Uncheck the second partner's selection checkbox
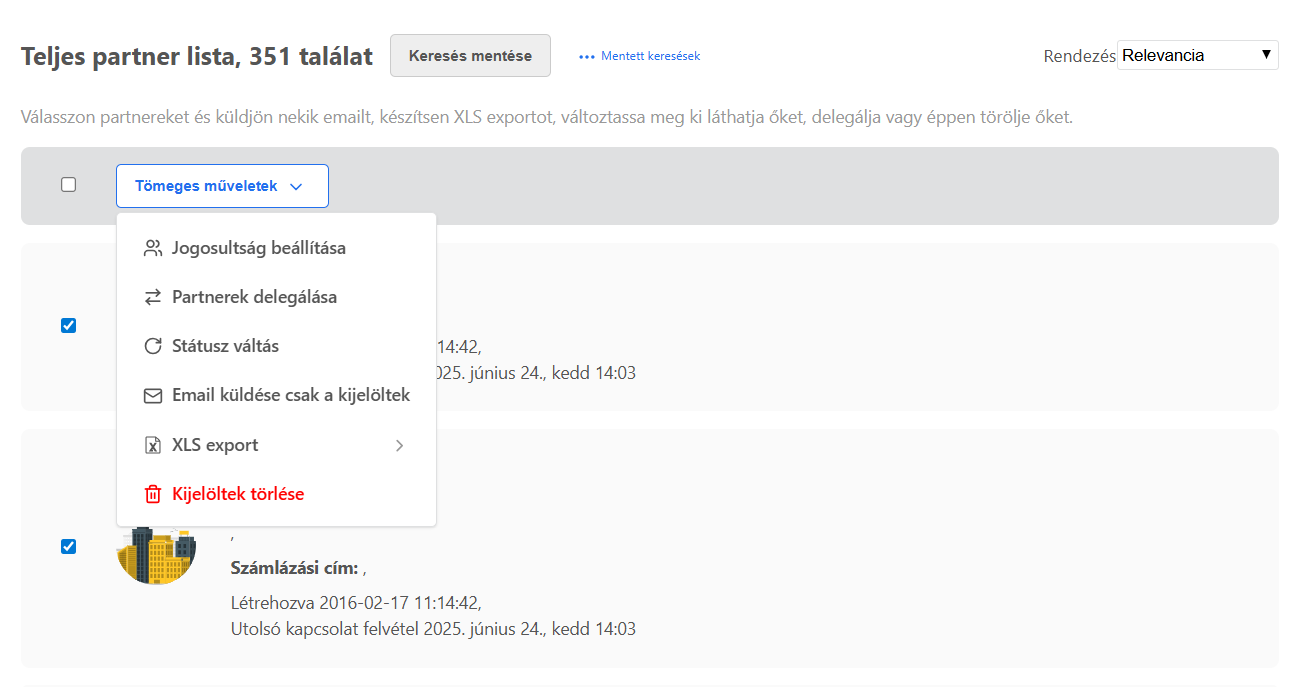The height and width of the screenshot is (687, 1300). 68,546
